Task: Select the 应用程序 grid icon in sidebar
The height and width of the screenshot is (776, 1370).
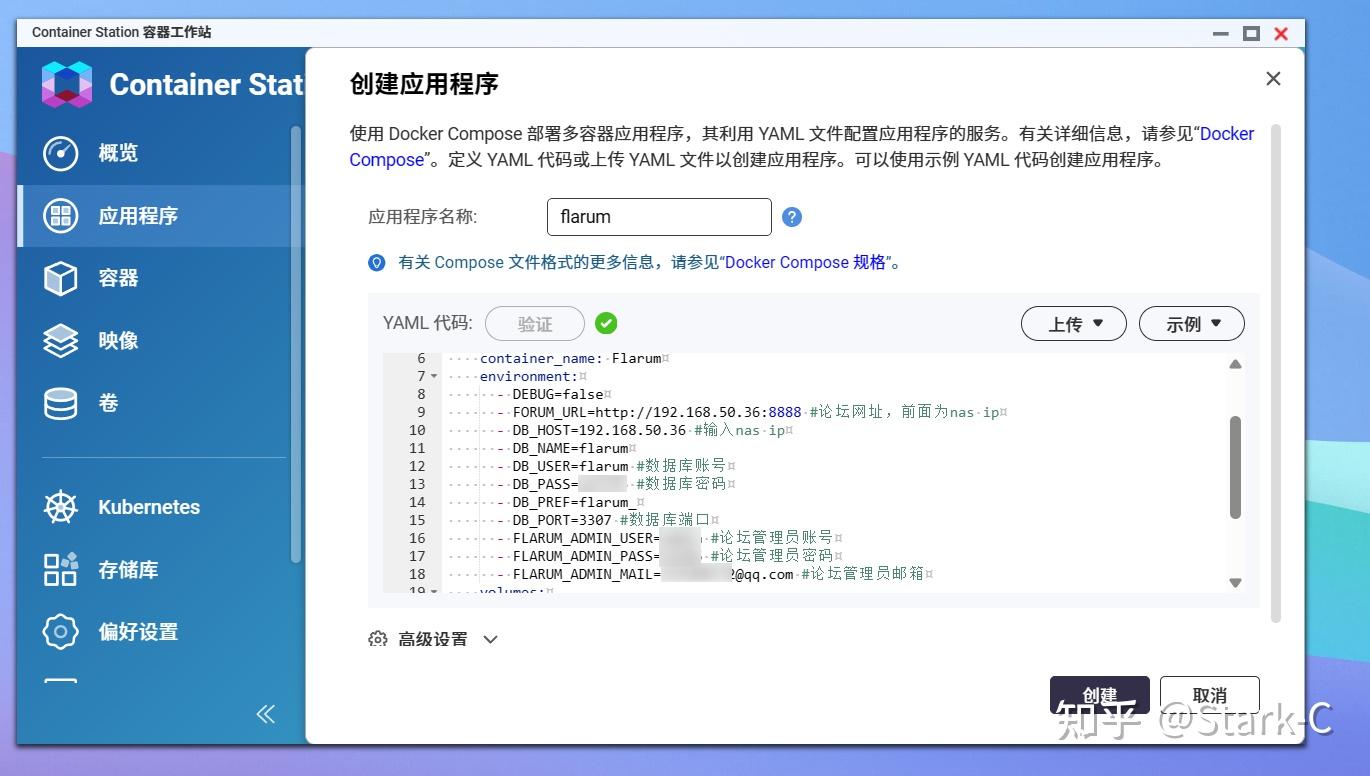Action: point(60,216)
